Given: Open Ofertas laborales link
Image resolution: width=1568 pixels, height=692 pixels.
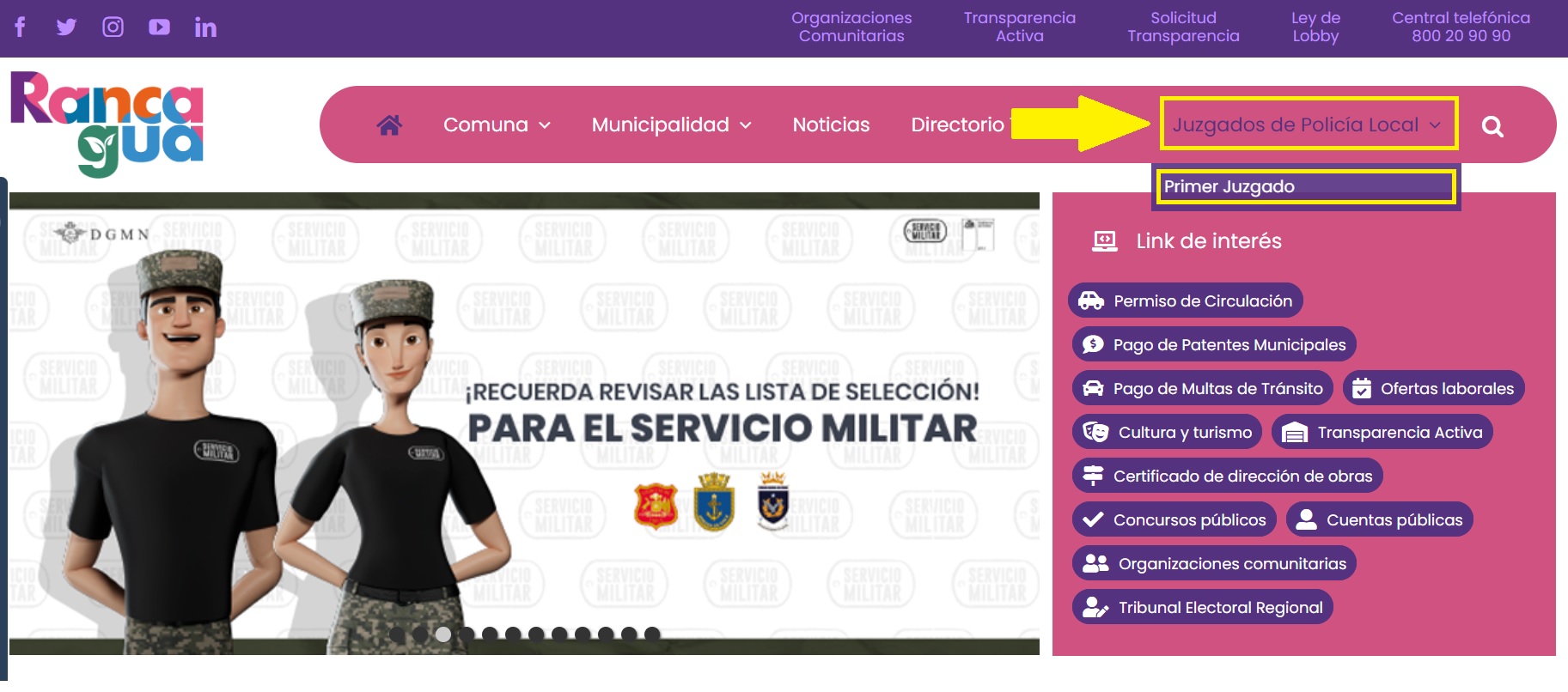Looking at the screenshot, I should [x=1434, y=388].
